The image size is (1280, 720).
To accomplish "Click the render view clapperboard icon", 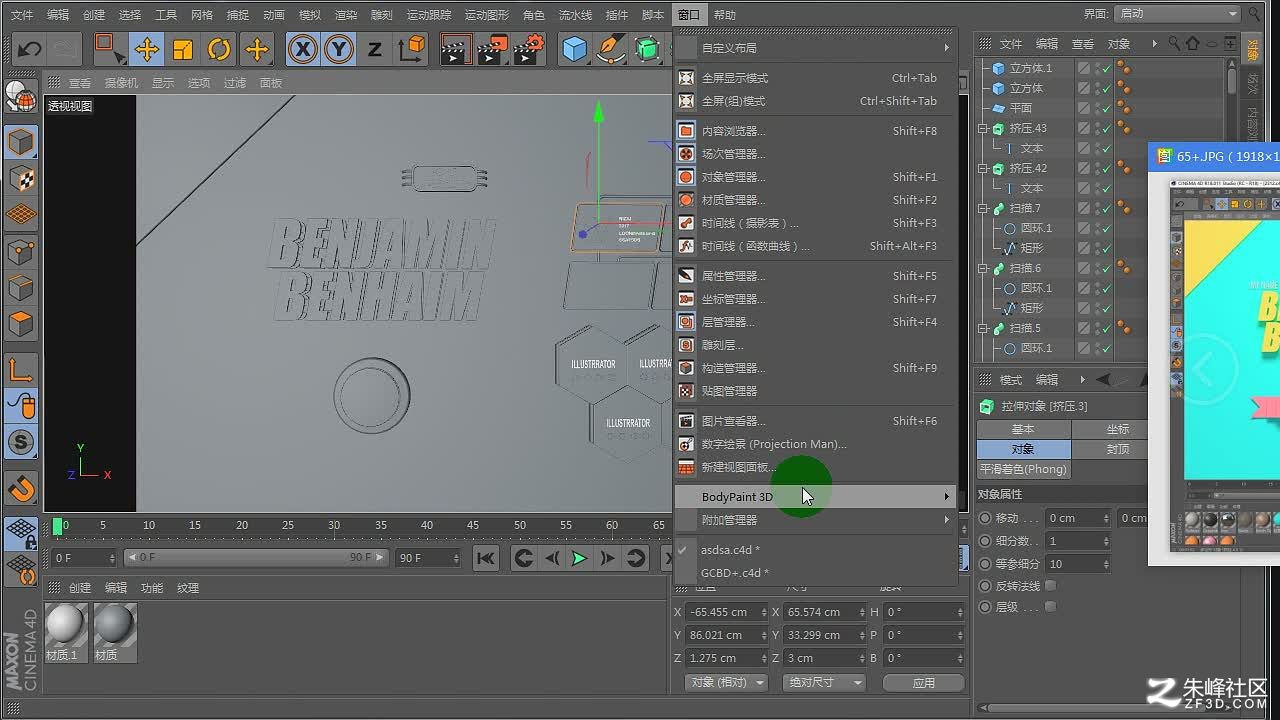I will [x=456, y=49].
